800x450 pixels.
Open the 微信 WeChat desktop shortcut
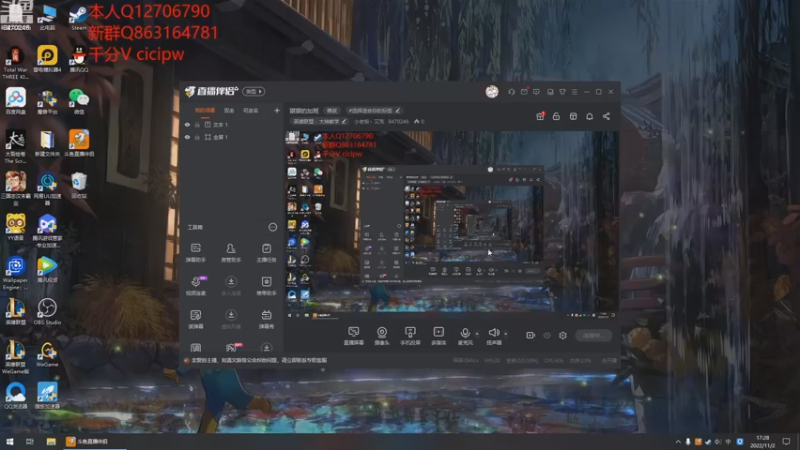point(79,101)
